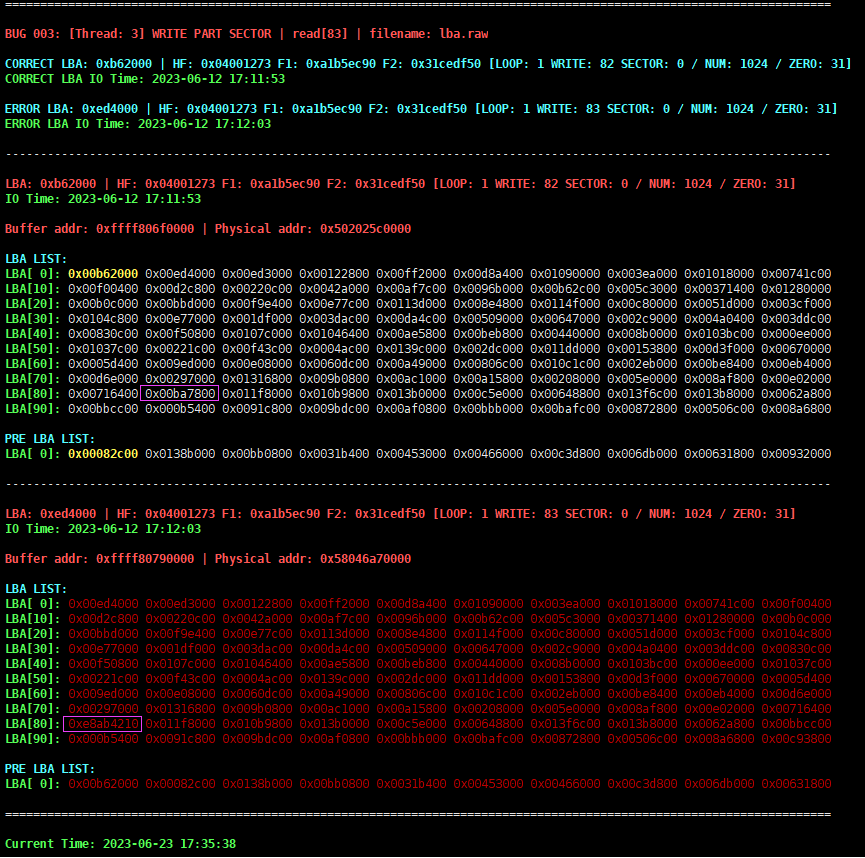Viewport: 865px width, 858px height.
Task: Select "Current Time: 2023-06-23 17:35:38"
Action: (x=120, y=844)
